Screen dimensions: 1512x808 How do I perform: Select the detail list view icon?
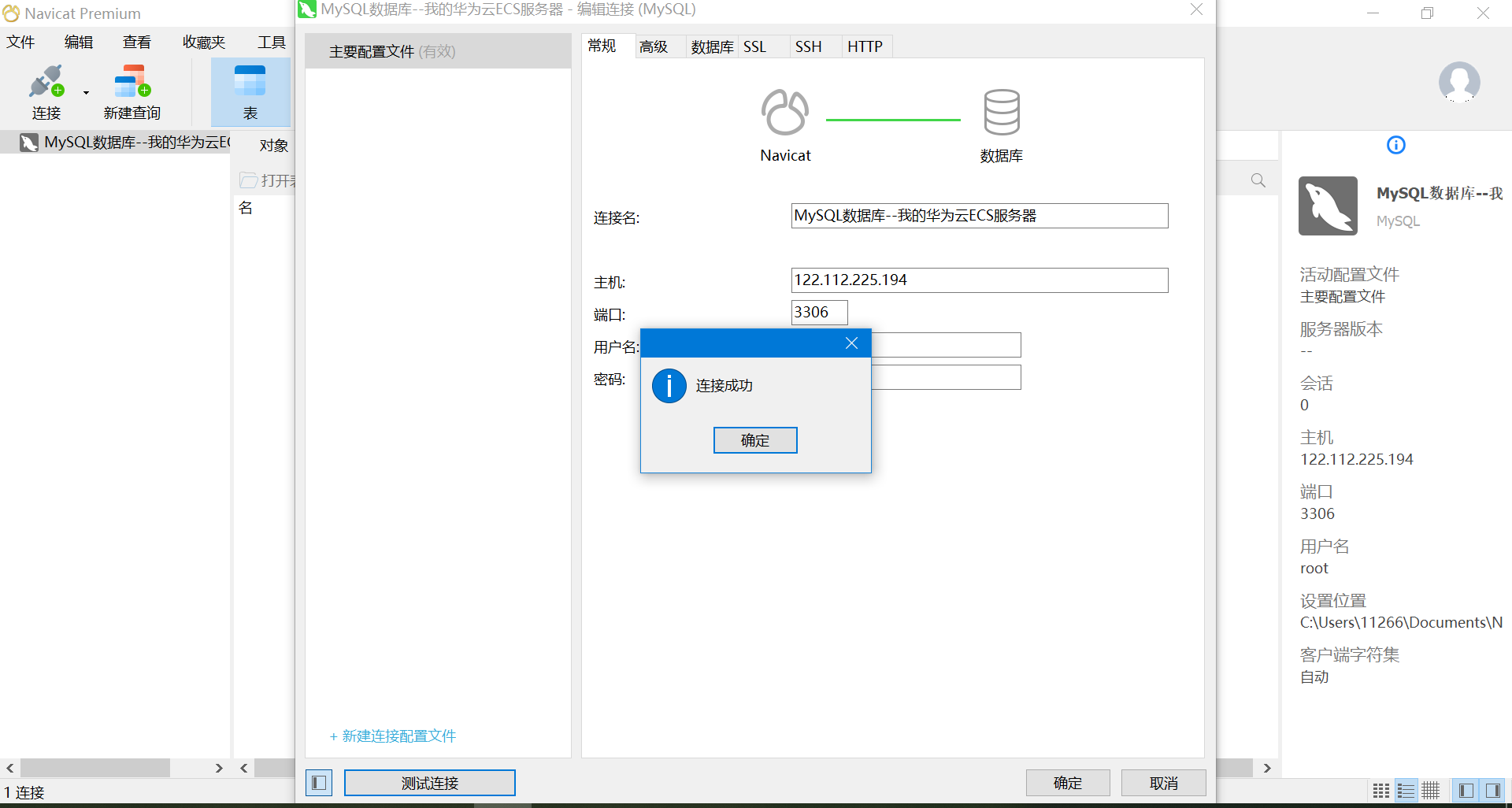click(x=1406, y=791)
